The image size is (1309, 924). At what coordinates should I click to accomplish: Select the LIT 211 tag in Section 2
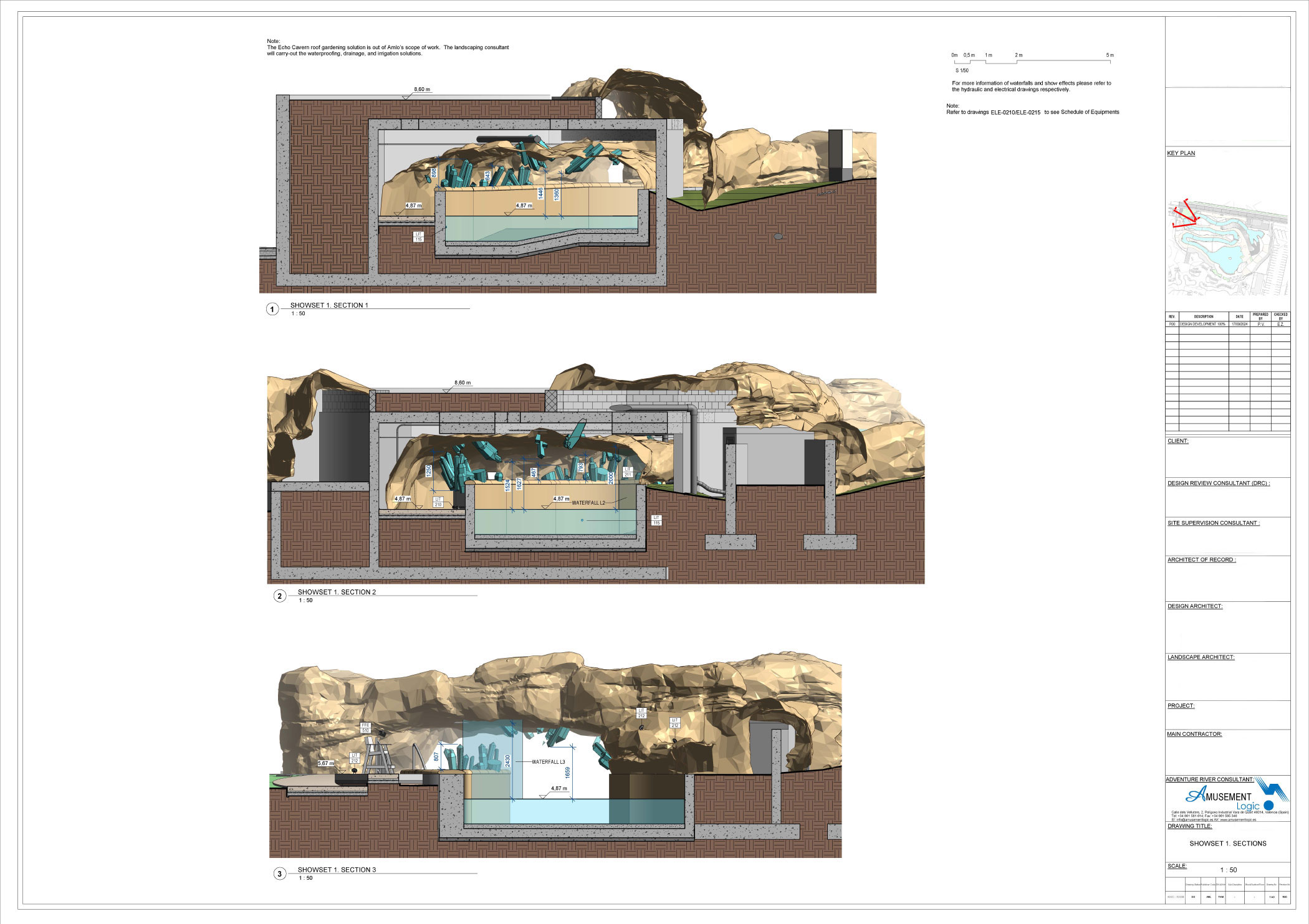pos(628,472)
